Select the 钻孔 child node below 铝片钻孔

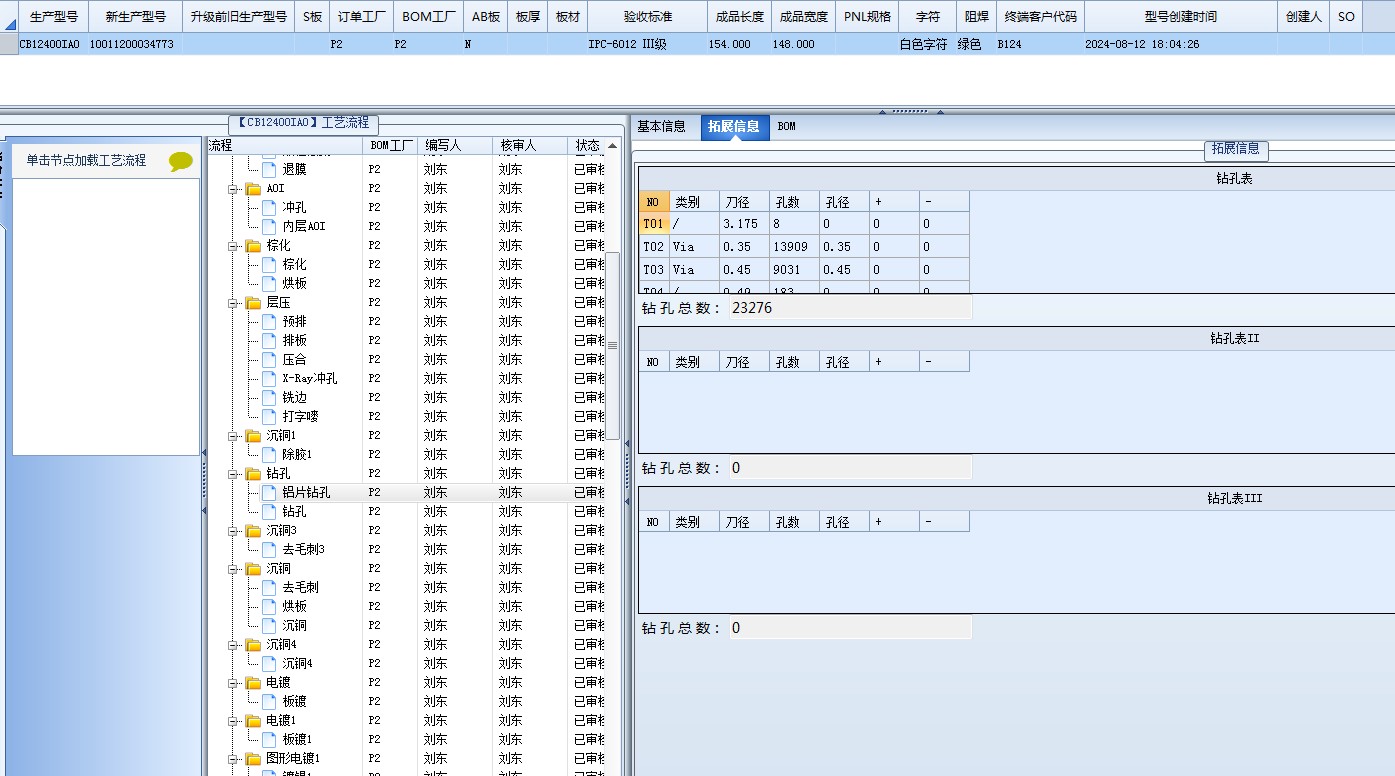coord(294,512)
